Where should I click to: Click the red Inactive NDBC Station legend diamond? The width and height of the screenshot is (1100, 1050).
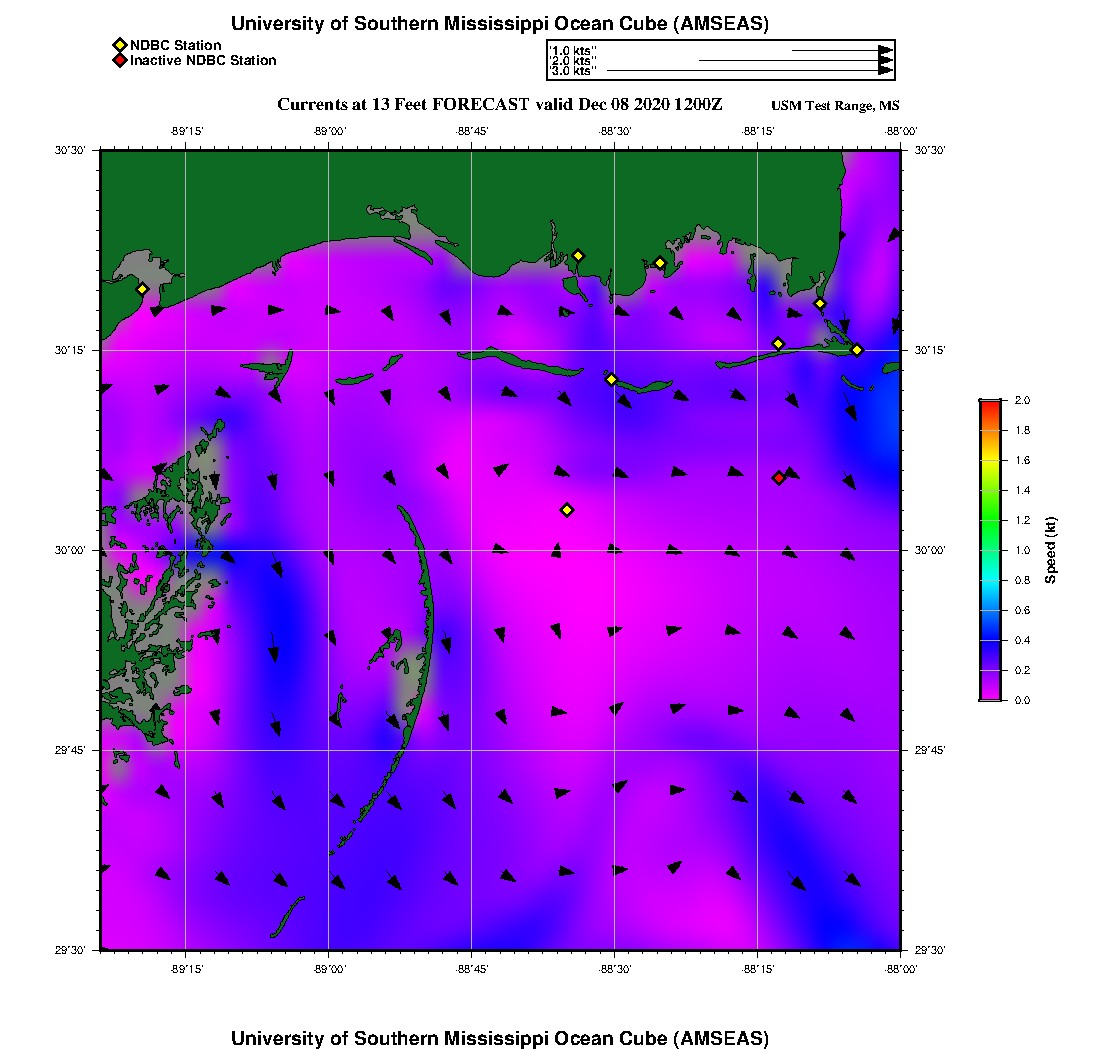point(119,61)
